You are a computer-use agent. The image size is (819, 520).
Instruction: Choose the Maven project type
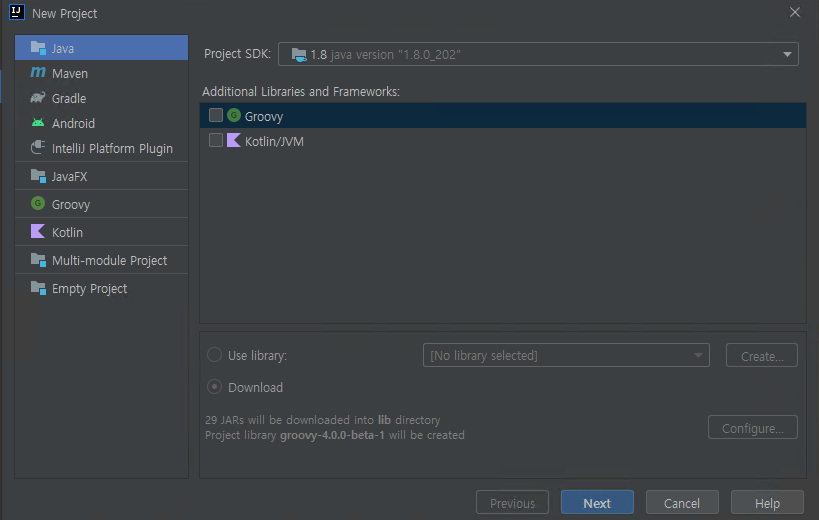[x=101, y=73]
